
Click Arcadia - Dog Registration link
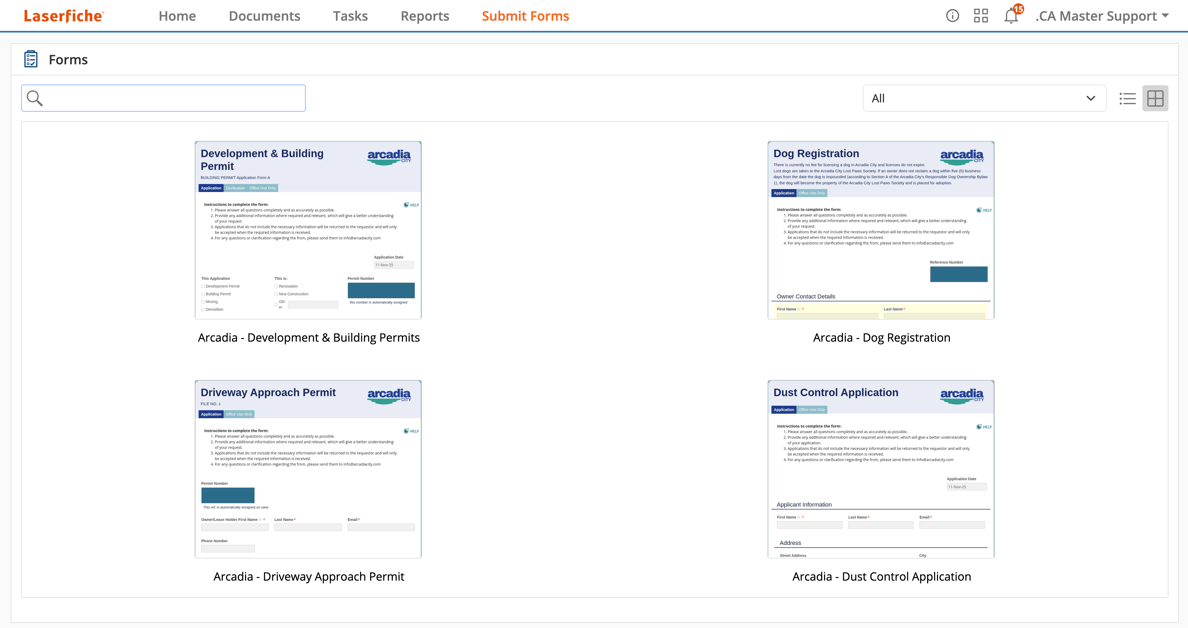tap(882, 338)
